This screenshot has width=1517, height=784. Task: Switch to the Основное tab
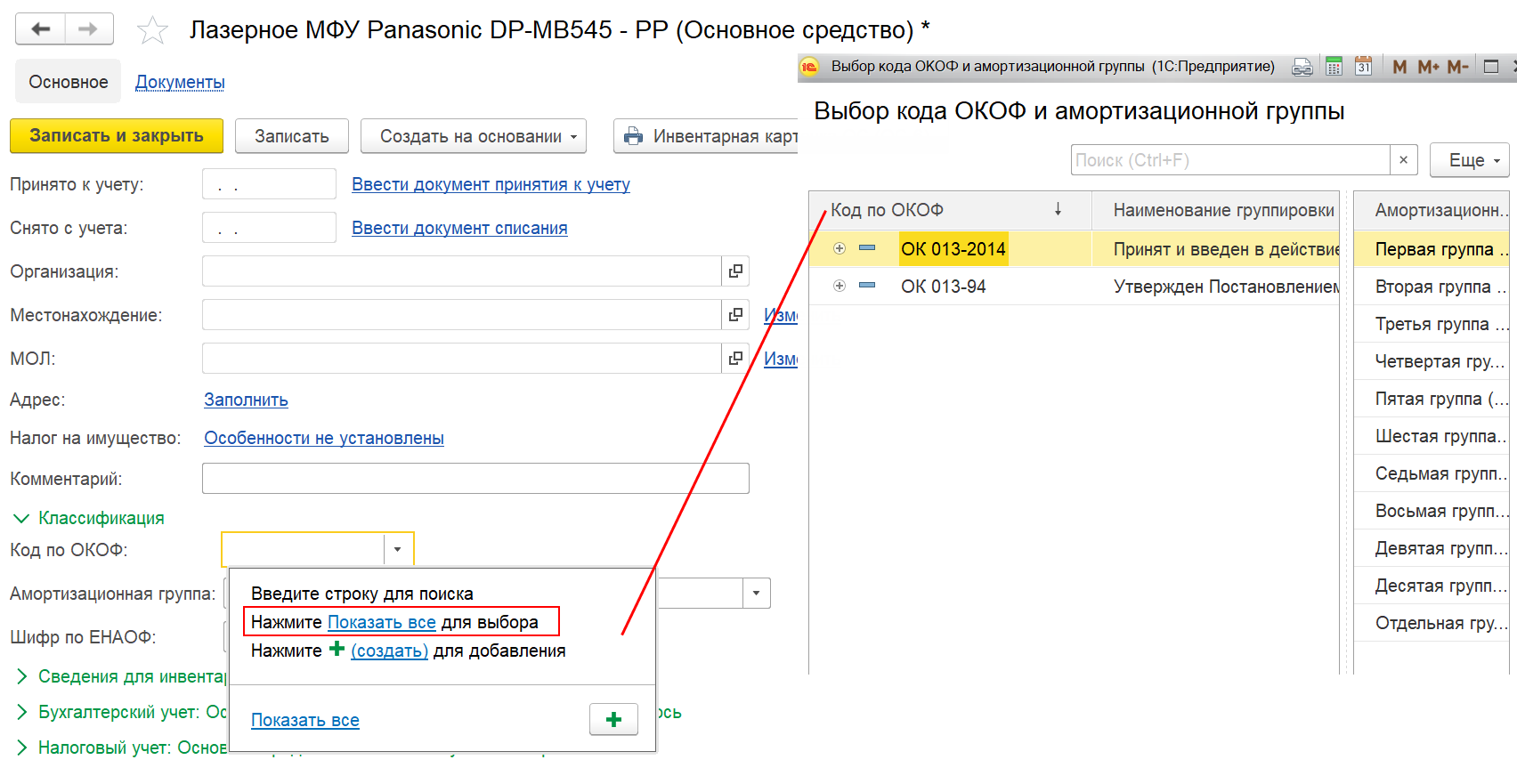tap(69, 82)
